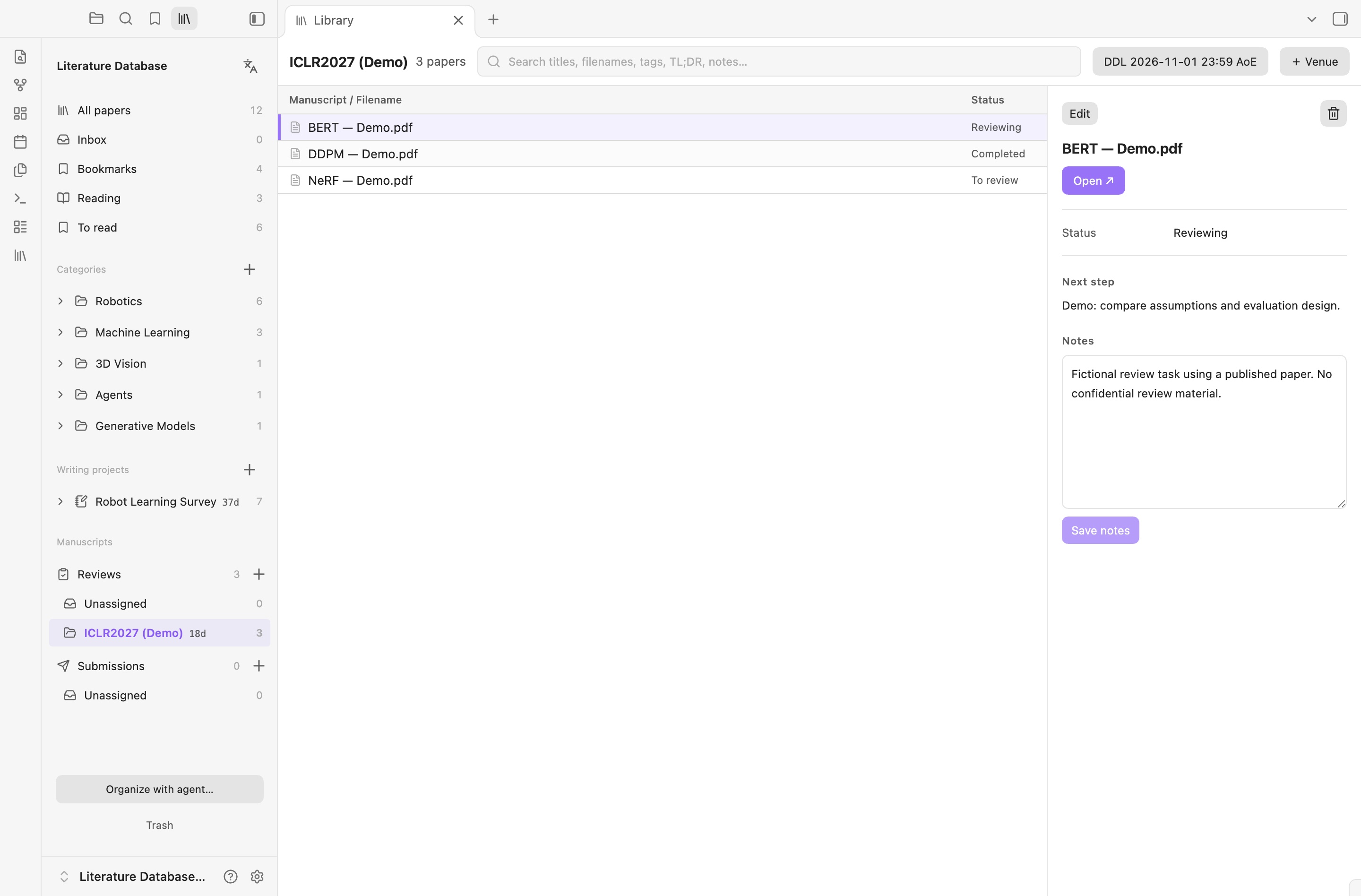Open the file search ribbon icon

tap(21, 57)
